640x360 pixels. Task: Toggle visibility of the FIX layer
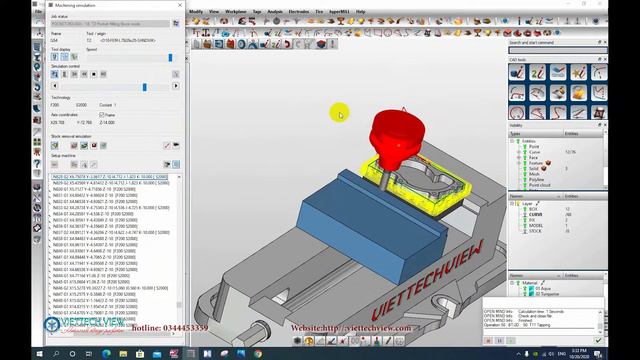525,220
